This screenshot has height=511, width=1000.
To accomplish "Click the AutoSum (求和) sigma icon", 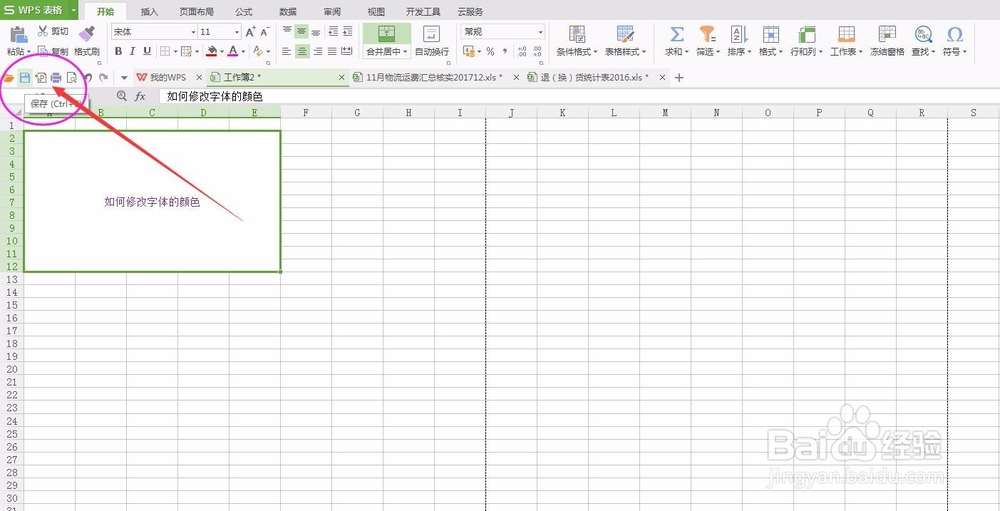I will [677, 34].
